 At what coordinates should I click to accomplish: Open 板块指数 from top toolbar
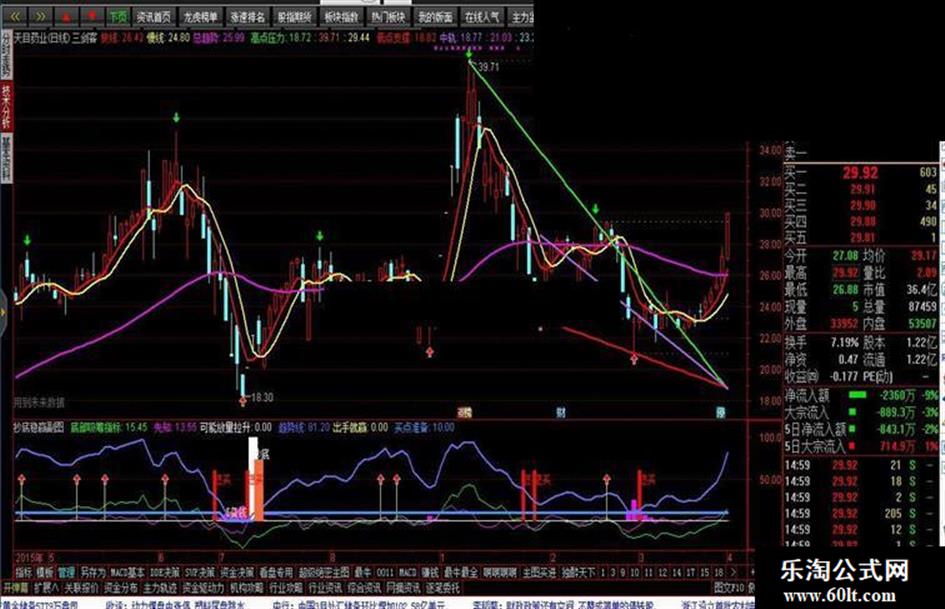pos(341,17)
